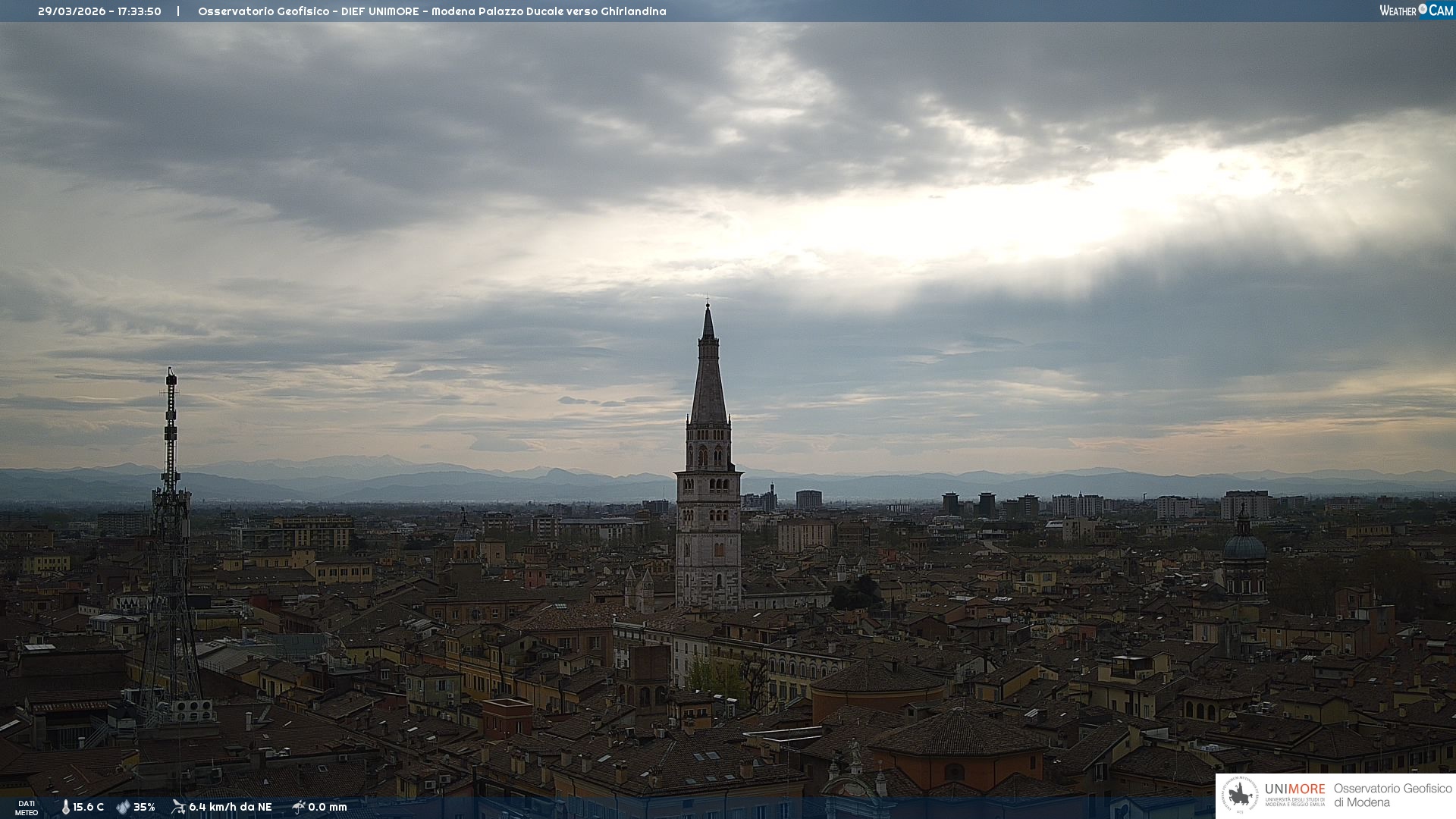The width and height of the screenshot is (1456, 819).
Task: Click the Ghirlandina tower spire
Action: [708, 372]
